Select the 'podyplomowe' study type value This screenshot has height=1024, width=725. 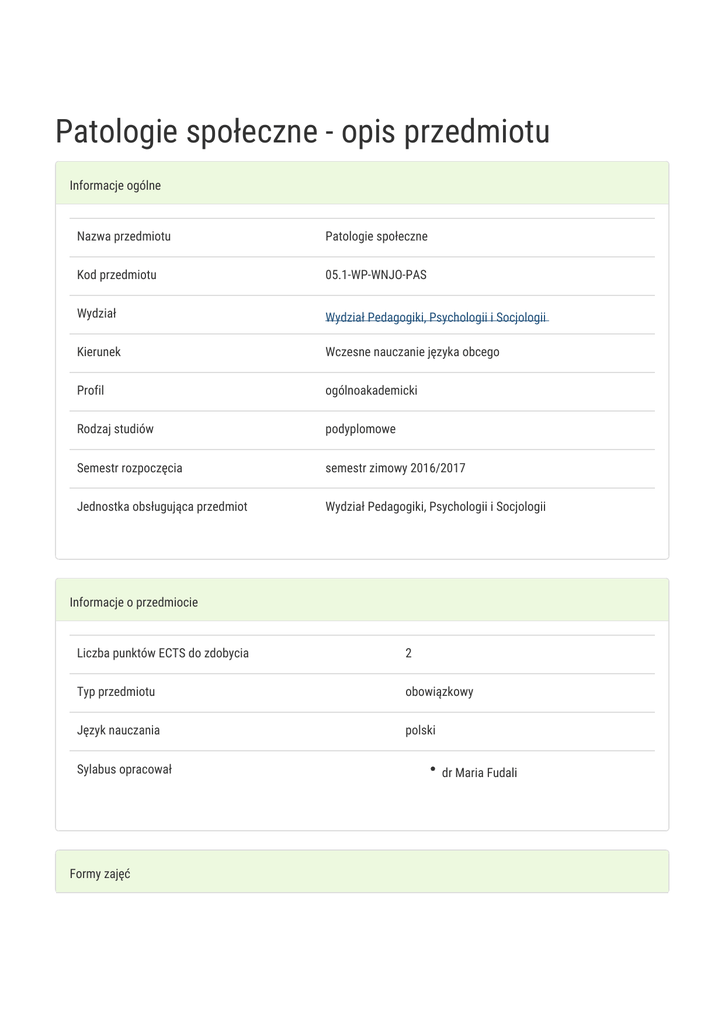point(360,429)
